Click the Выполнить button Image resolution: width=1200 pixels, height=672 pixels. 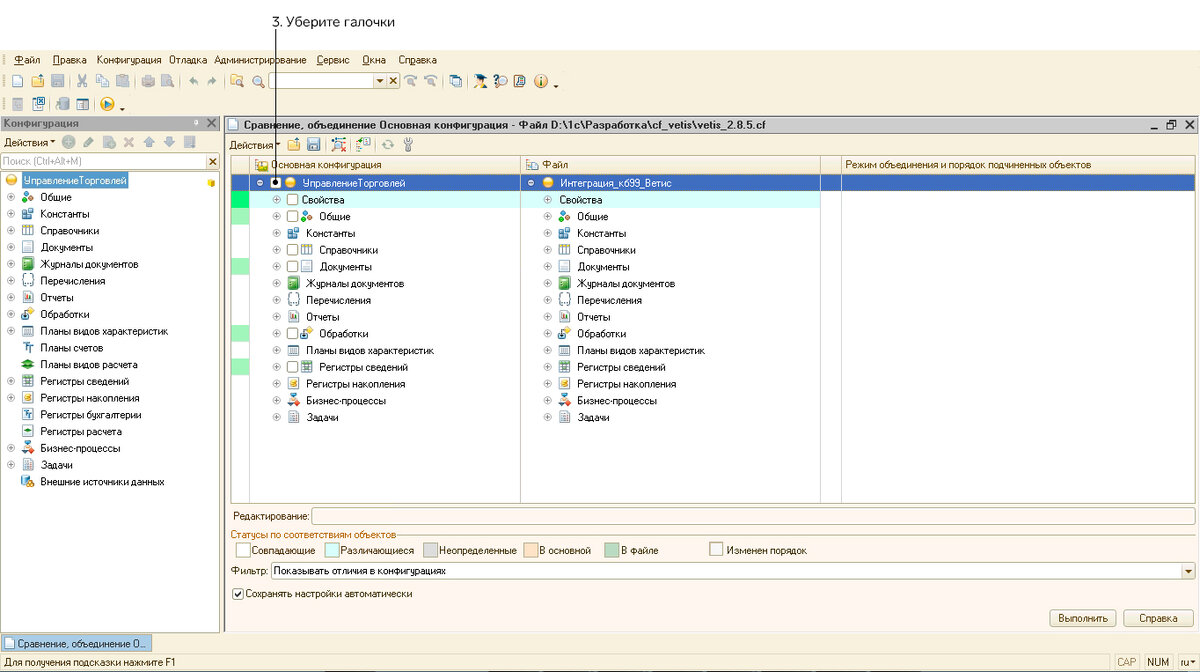(x=1083, y=618)
